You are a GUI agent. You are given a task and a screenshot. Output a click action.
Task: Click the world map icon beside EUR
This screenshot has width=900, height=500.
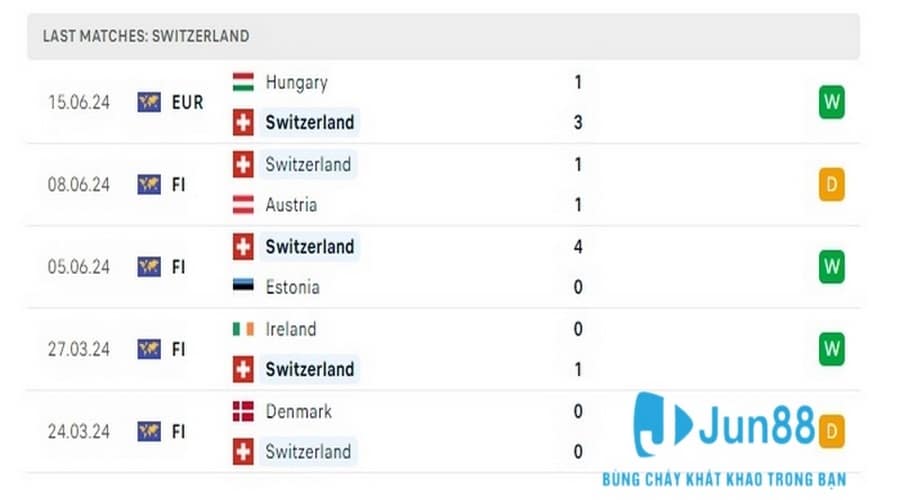(149, 102)
